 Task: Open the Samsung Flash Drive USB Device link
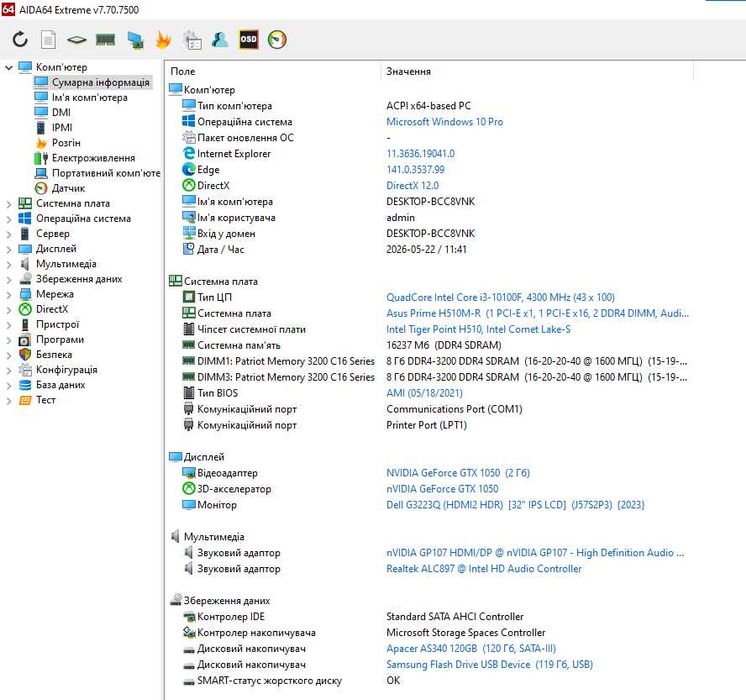coord(490,665)
